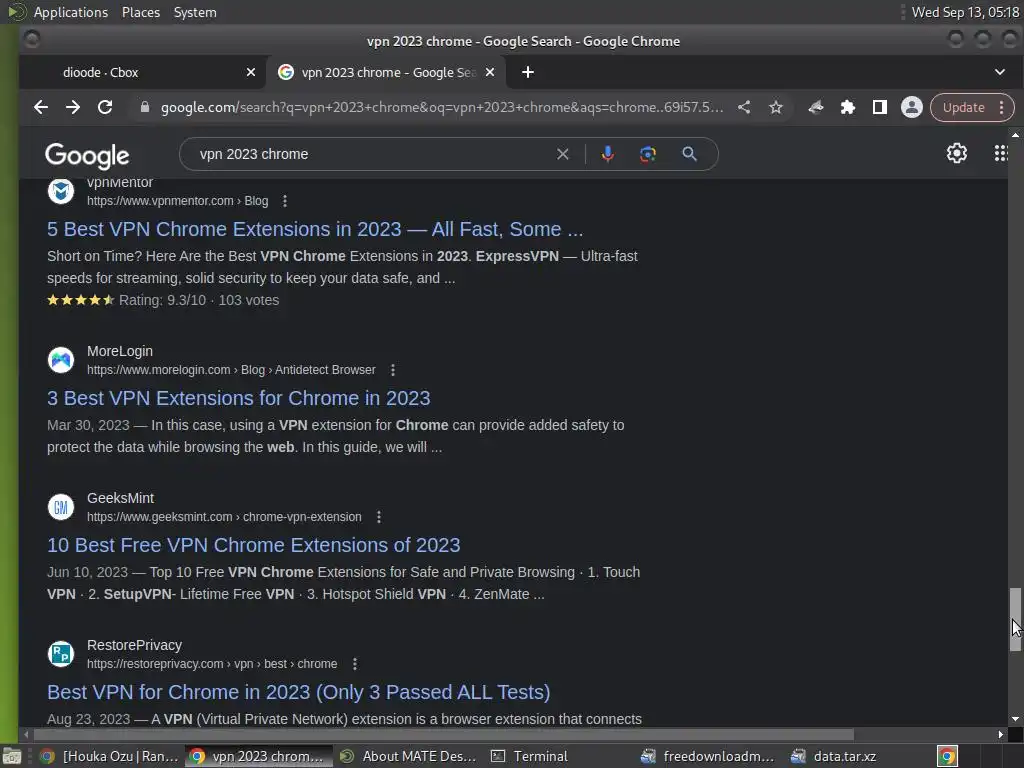The width and height of the screenshot is (1024, 768).
Task: Click the '103 votes' rating text
Action: coord(248,300)
